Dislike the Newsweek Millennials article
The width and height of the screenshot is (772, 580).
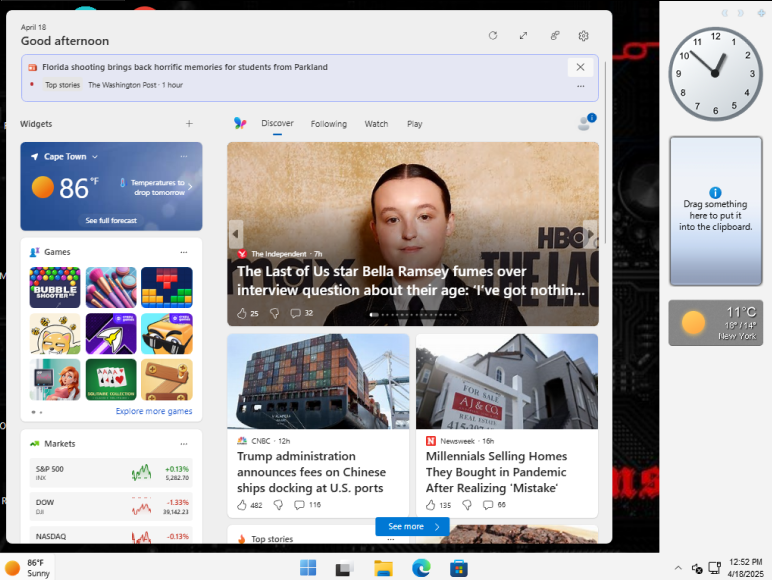click(x=467, y=505)
